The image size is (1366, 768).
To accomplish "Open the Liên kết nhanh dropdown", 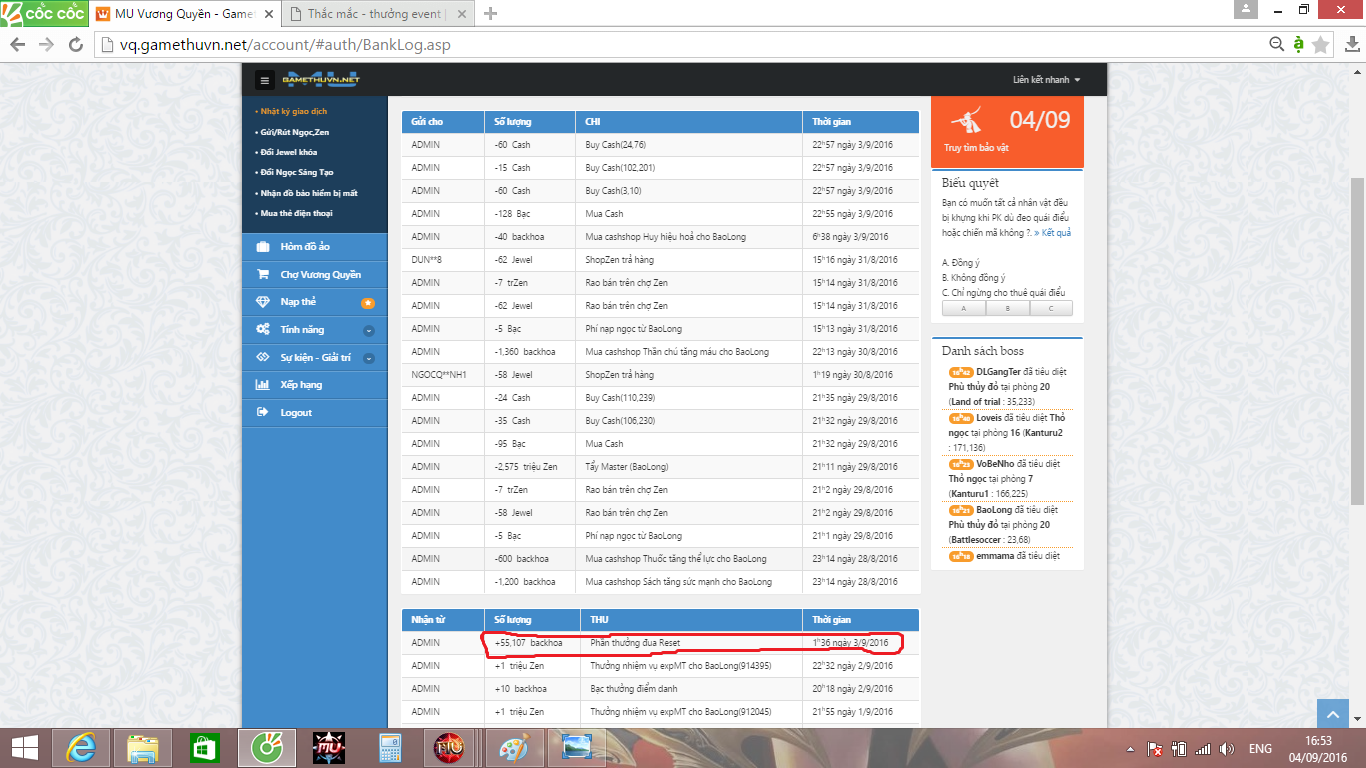I will 1046,80.
